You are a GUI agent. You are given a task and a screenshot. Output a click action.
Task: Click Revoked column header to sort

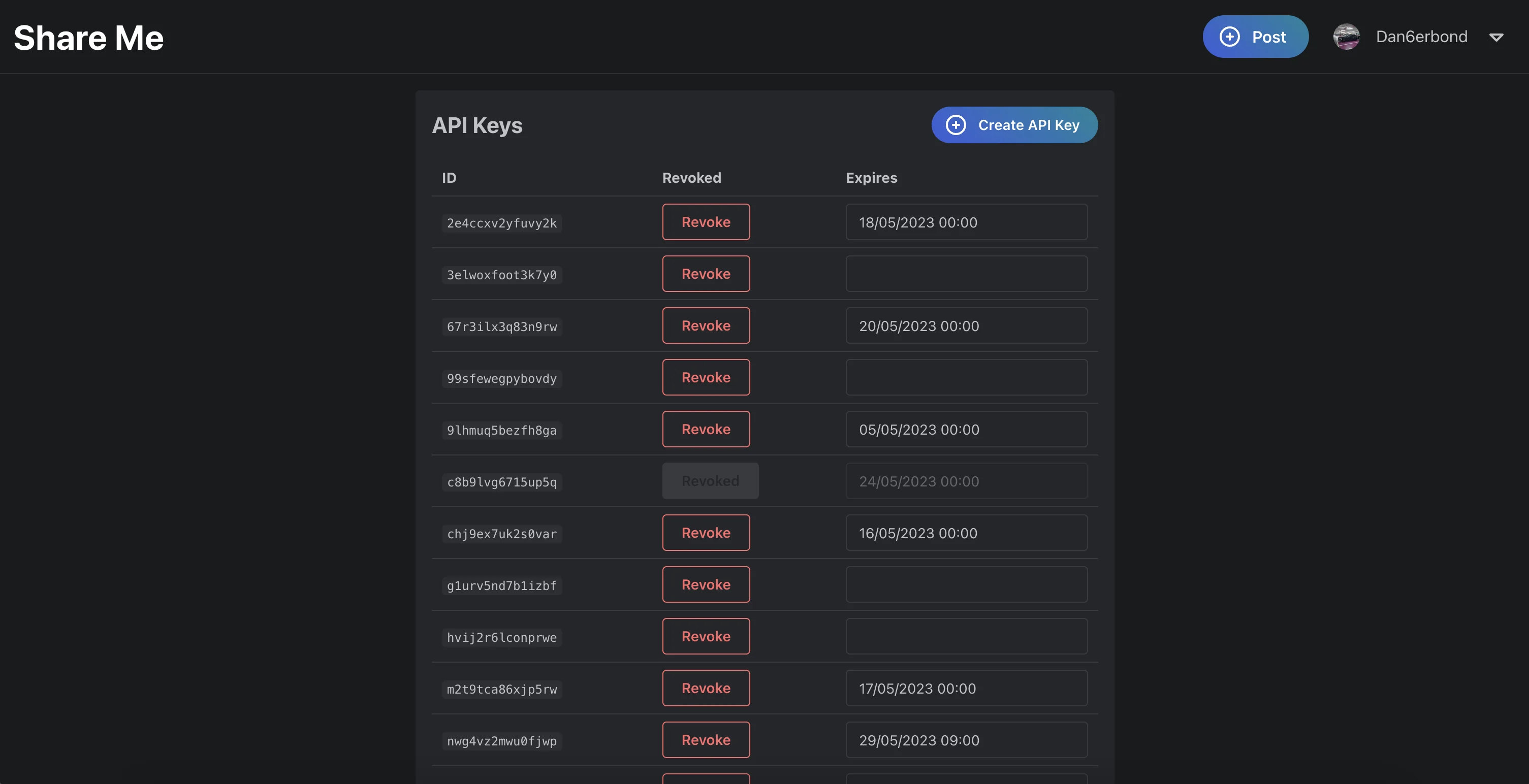pos(691,177)
